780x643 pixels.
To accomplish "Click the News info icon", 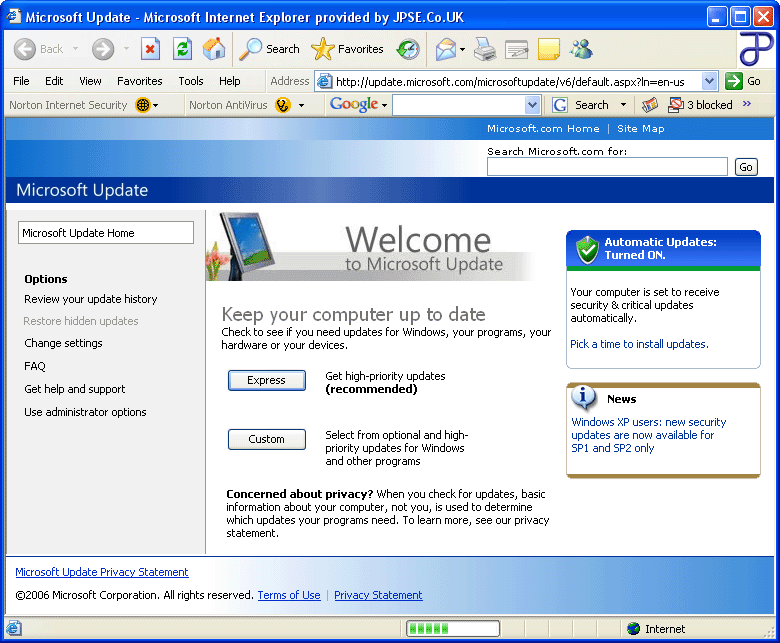I will 584,397.
